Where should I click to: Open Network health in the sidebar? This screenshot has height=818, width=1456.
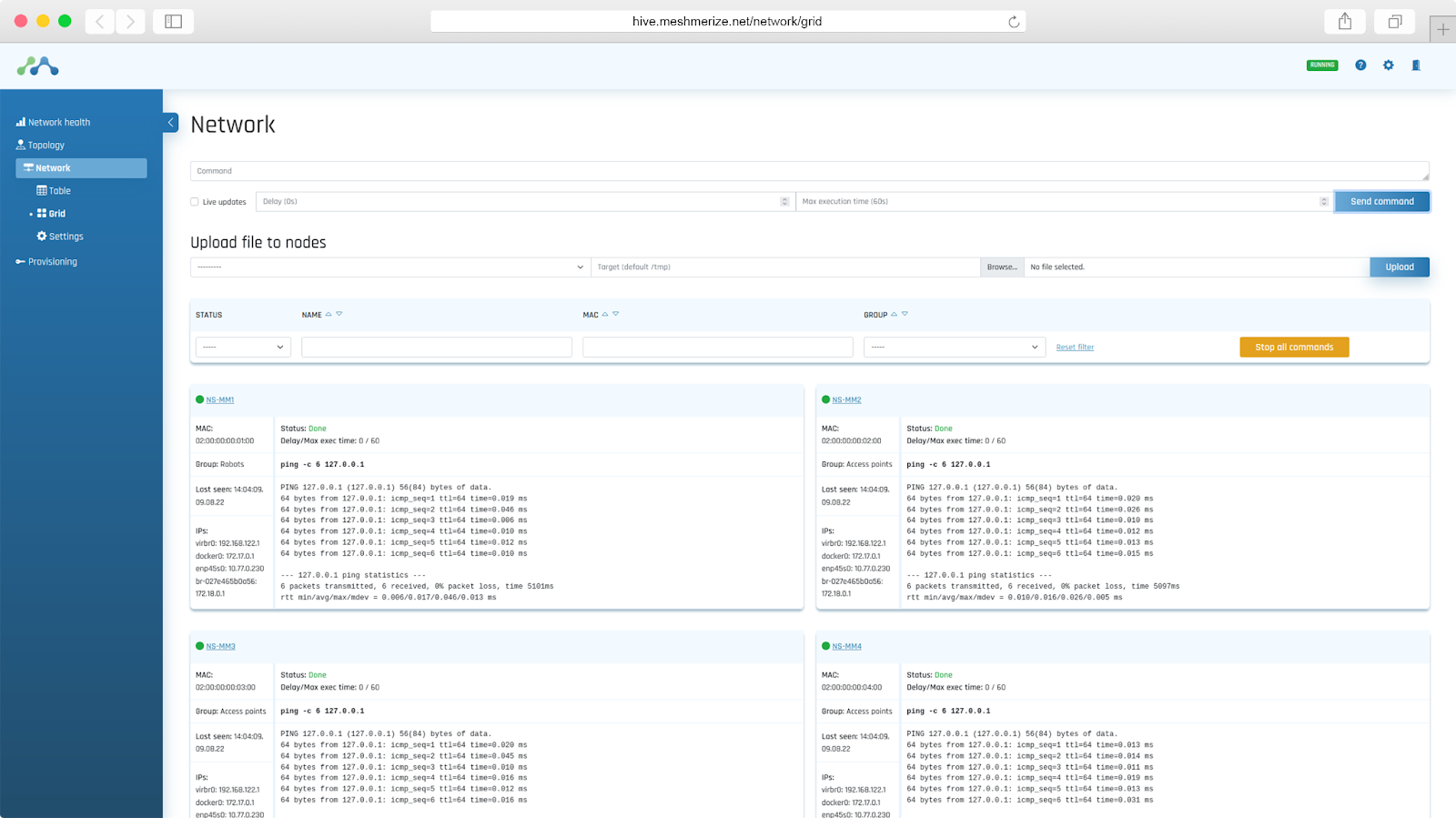coord(58,123)
